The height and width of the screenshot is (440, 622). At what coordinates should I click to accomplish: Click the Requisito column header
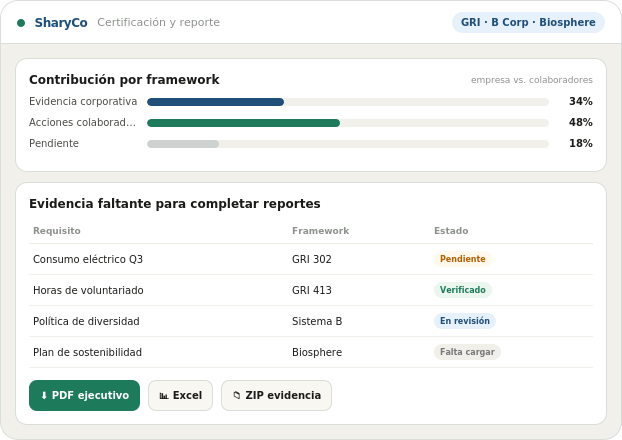(x=57, y=231)
